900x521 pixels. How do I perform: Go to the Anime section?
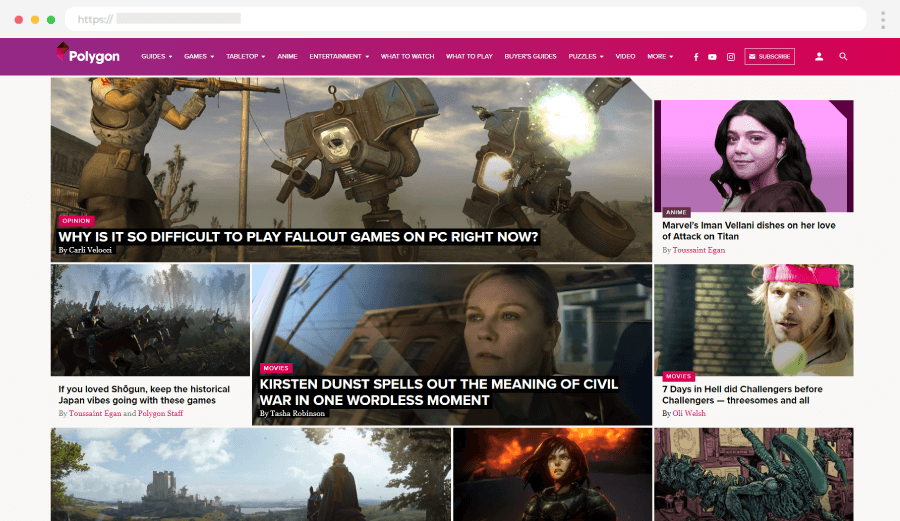pyautogui.click(x=287, y=56)
